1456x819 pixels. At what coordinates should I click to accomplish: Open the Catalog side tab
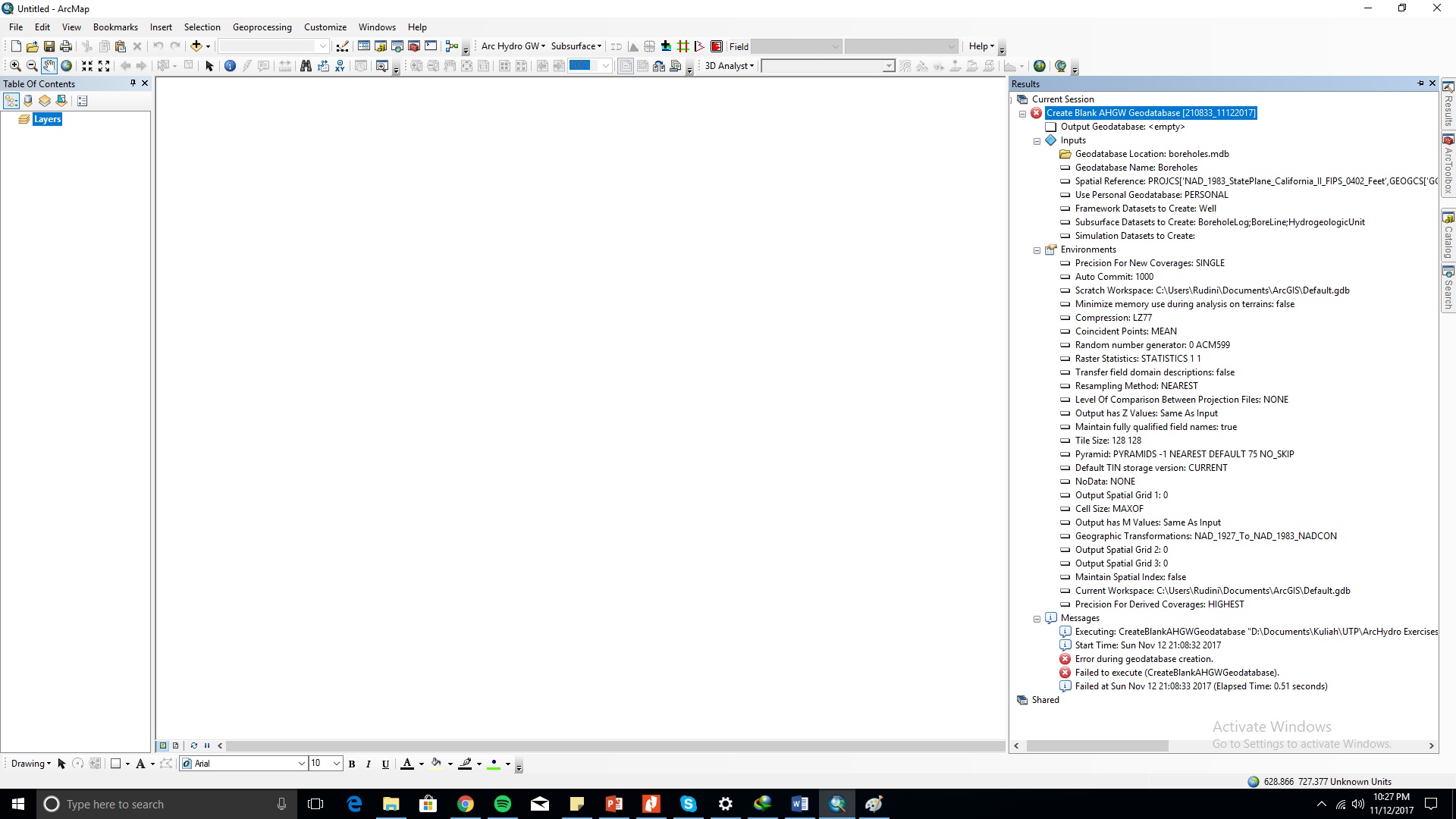point(1448,235)
